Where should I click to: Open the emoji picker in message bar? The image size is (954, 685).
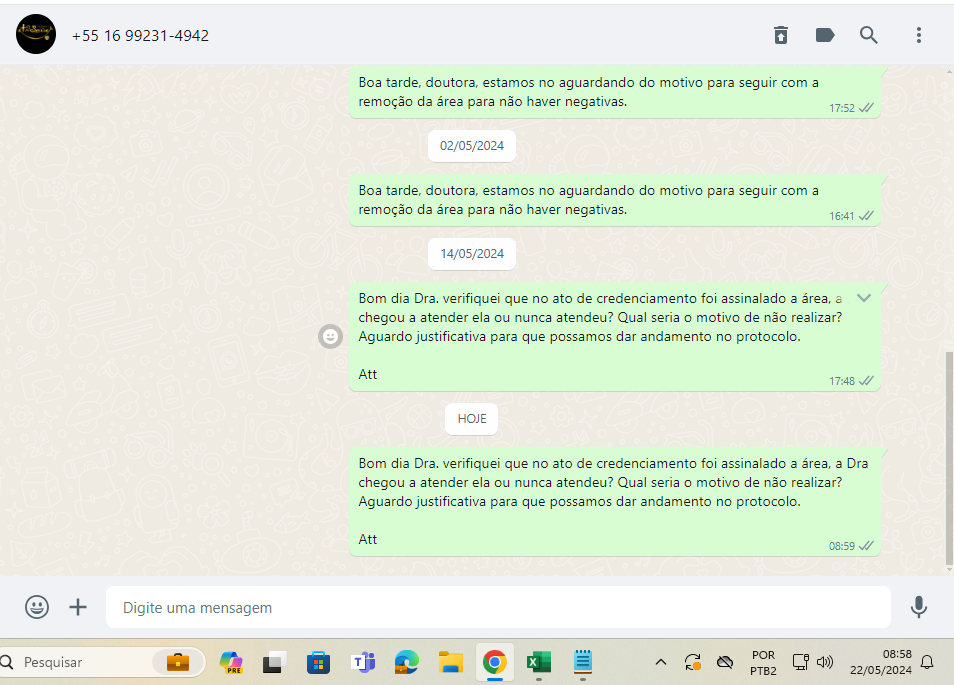point(37,607)
